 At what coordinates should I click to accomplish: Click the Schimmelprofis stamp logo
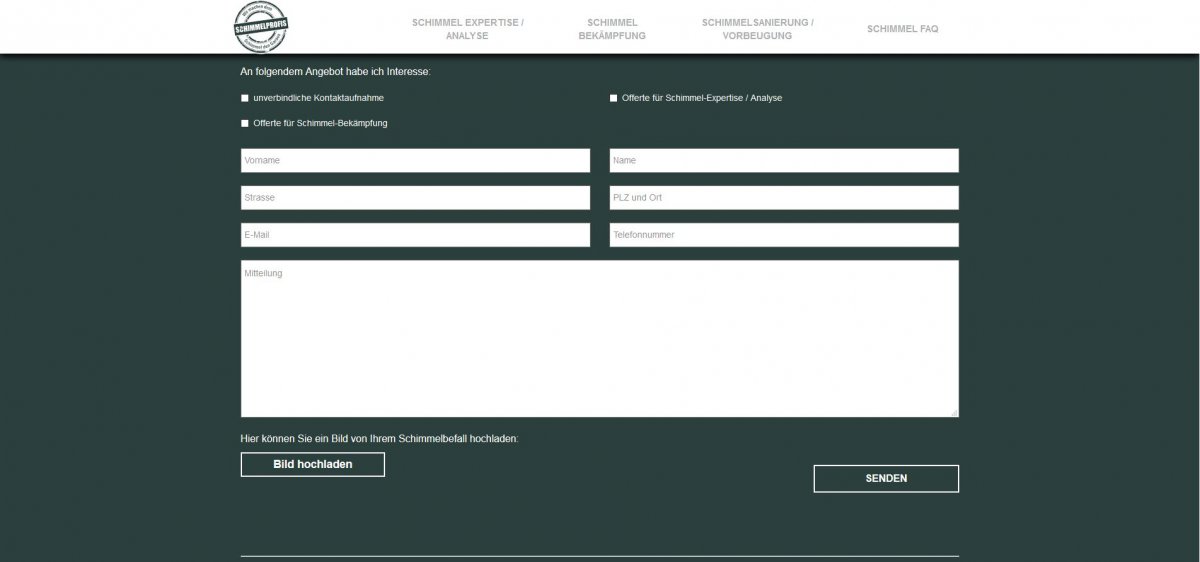[259, 27]
